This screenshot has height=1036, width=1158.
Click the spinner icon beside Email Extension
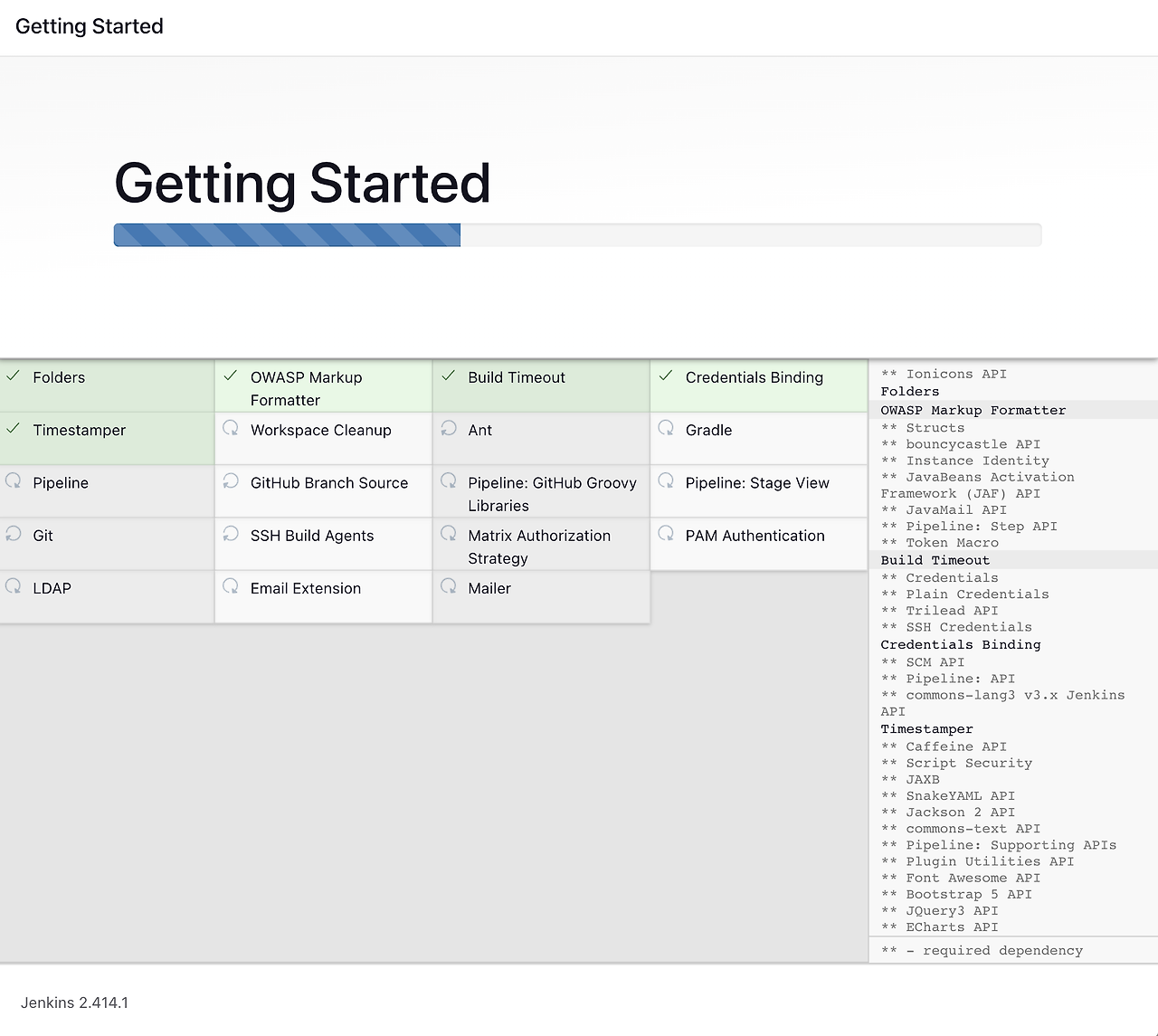[231, 585]
